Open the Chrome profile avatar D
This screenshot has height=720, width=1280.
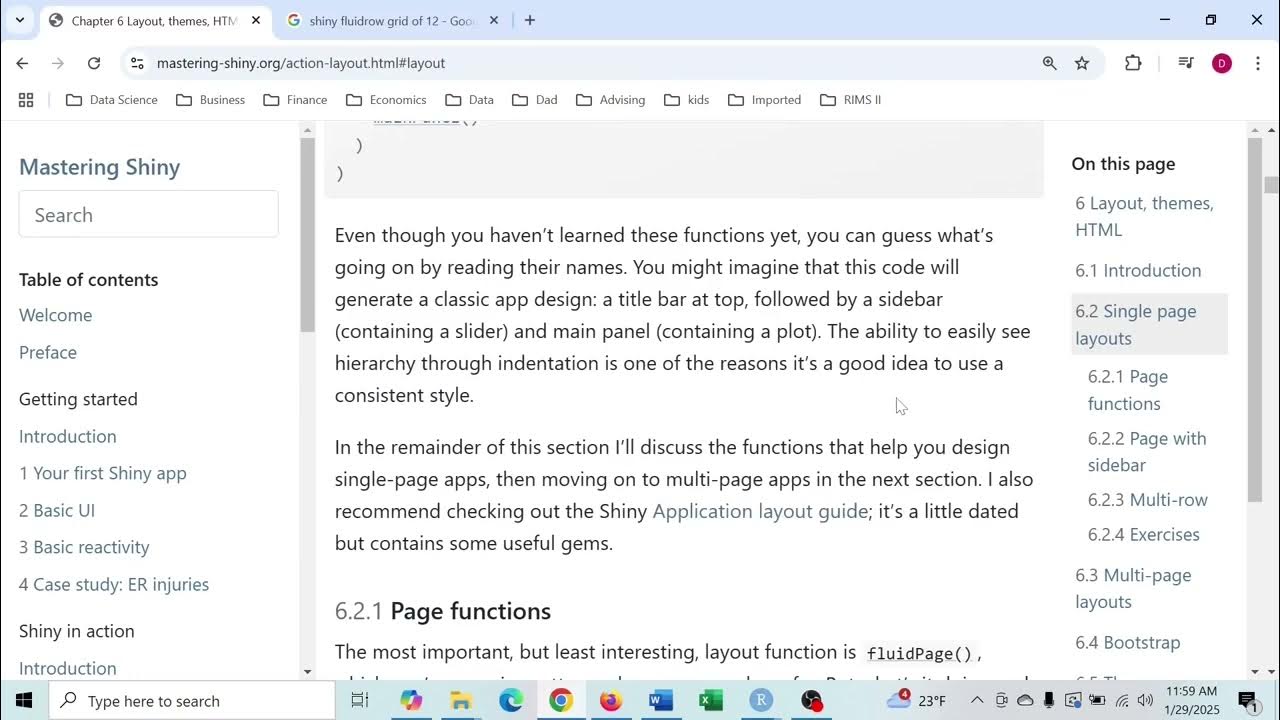[x=1221, y=63]
